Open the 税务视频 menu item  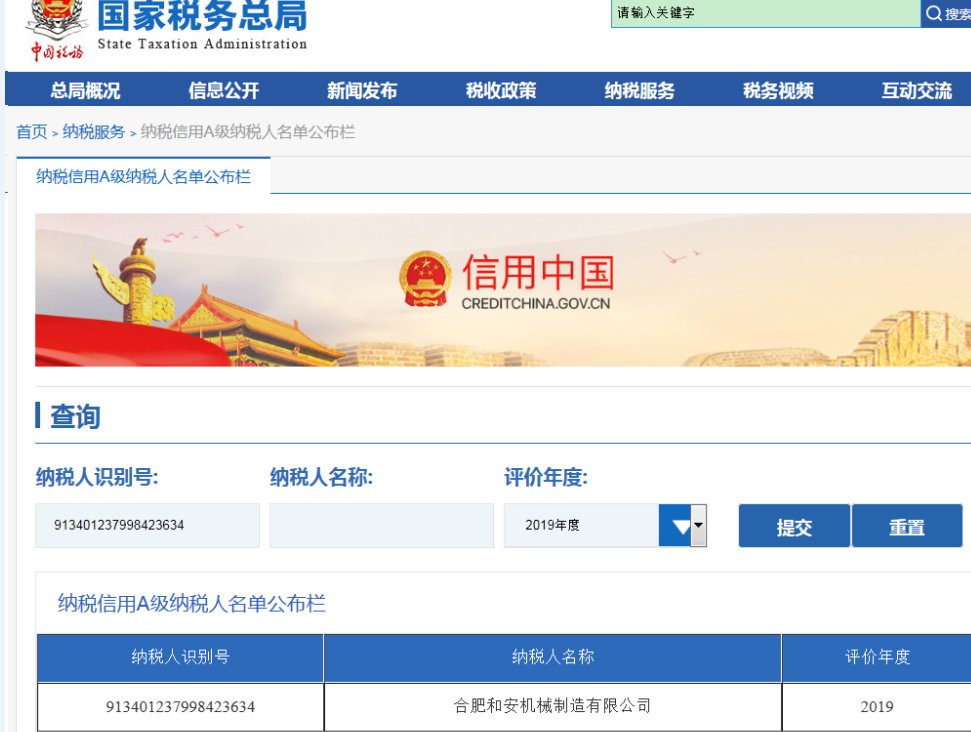(778, 91)
